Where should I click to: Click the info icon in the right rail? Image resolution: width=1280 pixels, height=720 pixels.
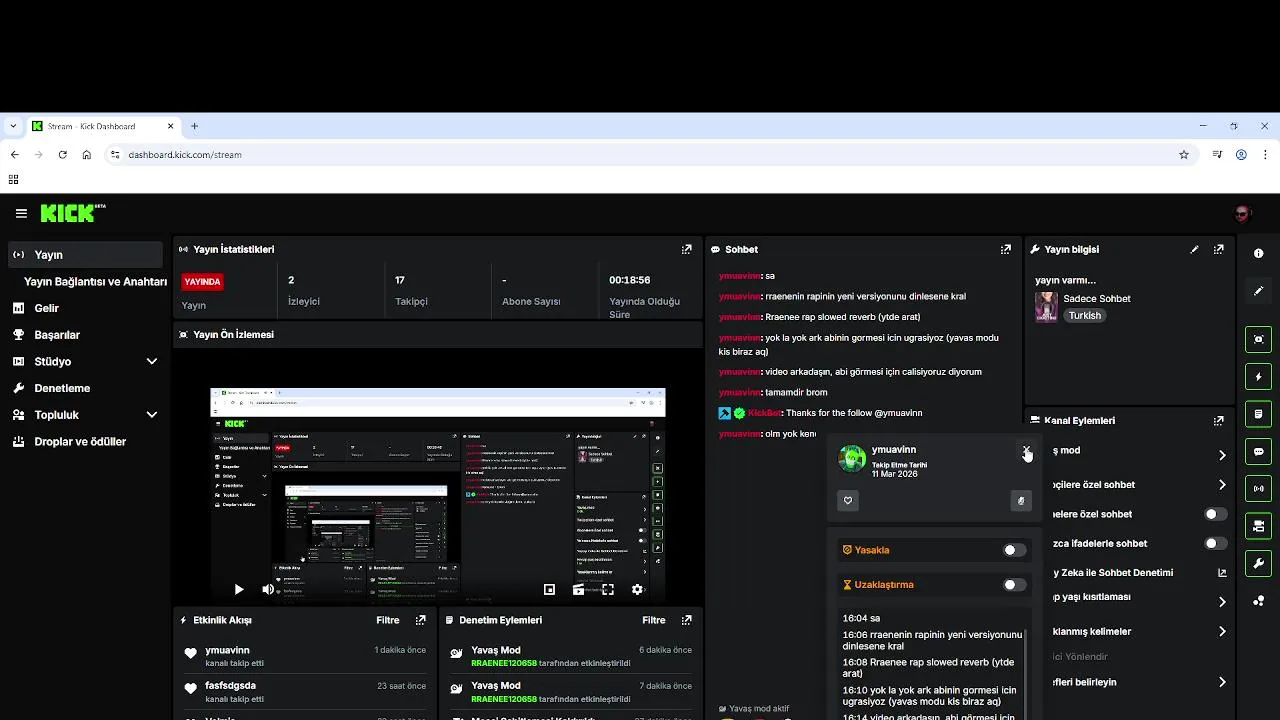point(1259,254)
